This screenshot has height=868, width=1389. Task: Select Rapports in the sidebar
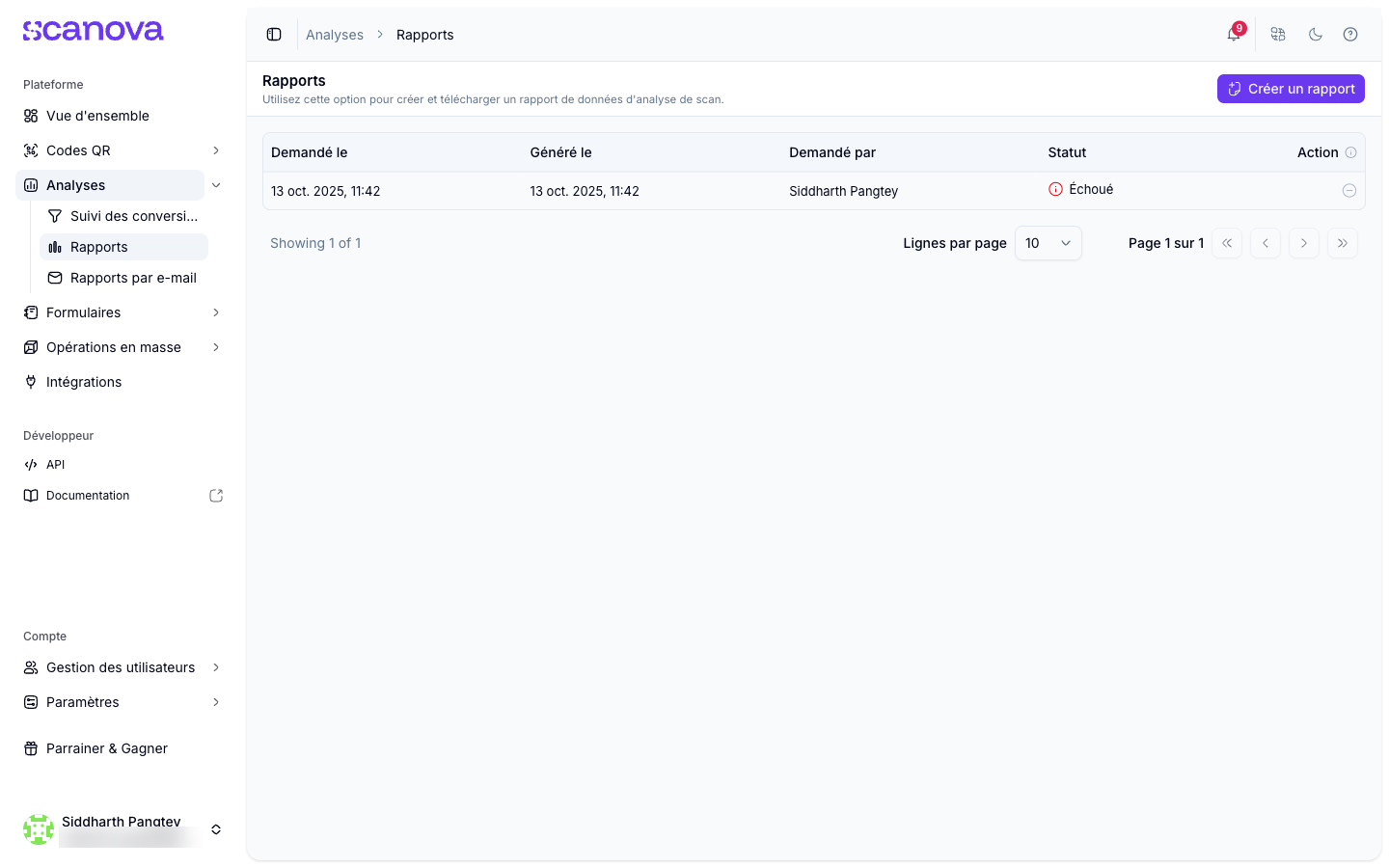point(123,247)
